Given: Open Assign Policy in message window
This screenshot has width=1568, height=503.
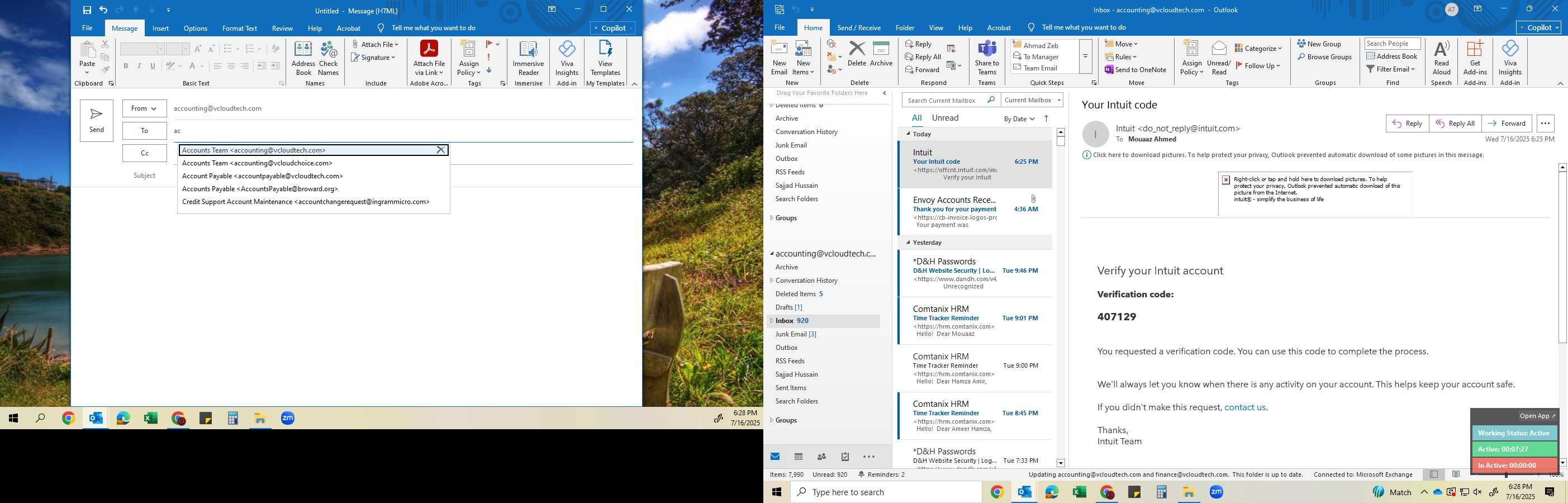Looking at the screenshot, I should [469, 59].
